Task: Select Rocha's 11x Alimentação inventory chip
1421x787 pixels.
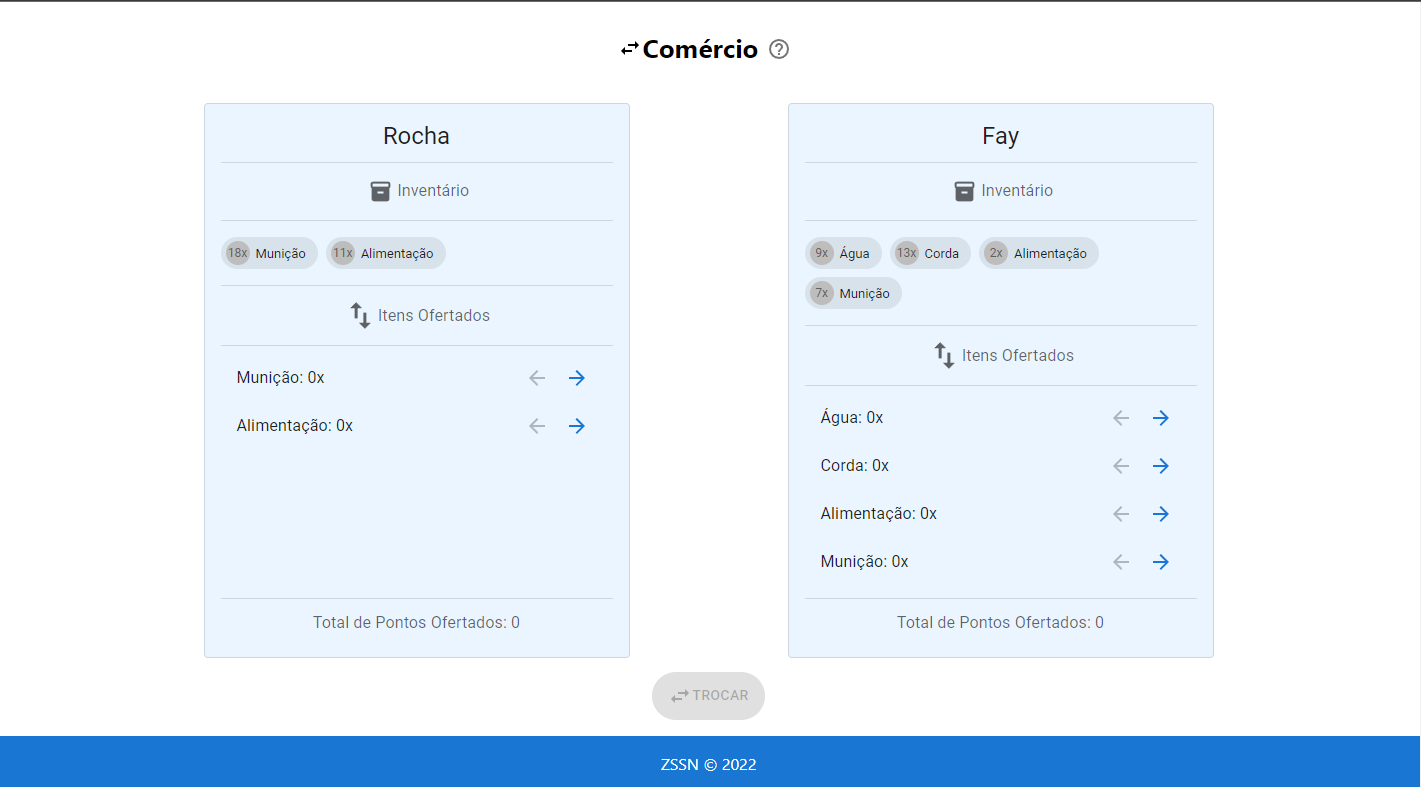Action: (x=386, y=253)
